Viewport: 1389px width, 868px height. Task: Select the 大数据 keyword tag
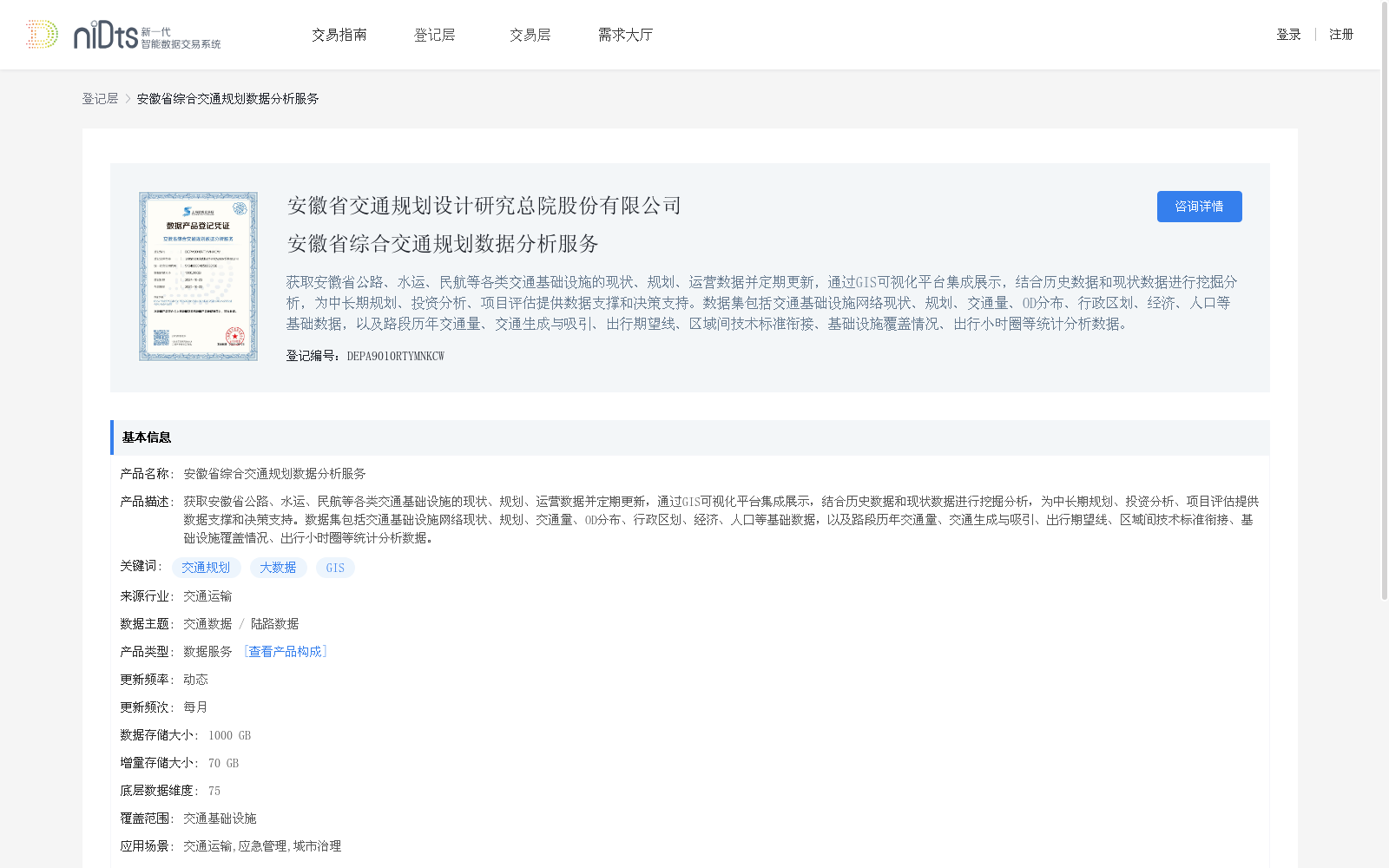click(278, 568)
